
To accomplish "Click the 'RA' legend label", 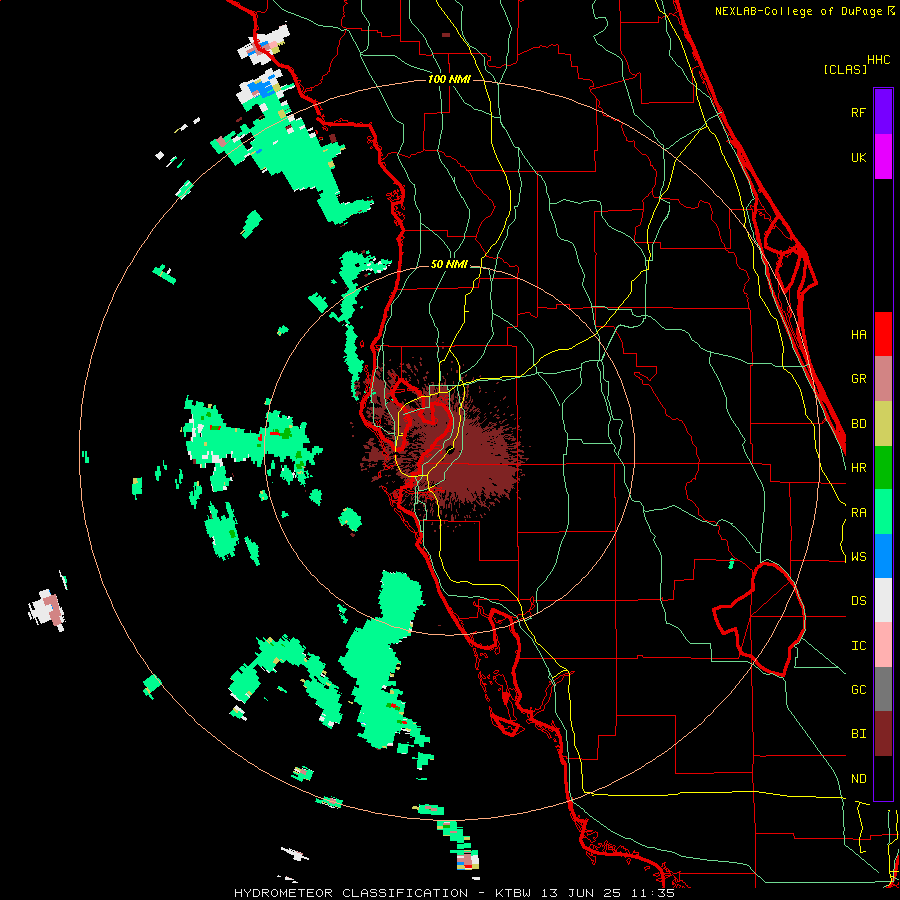I will (858, 513).
